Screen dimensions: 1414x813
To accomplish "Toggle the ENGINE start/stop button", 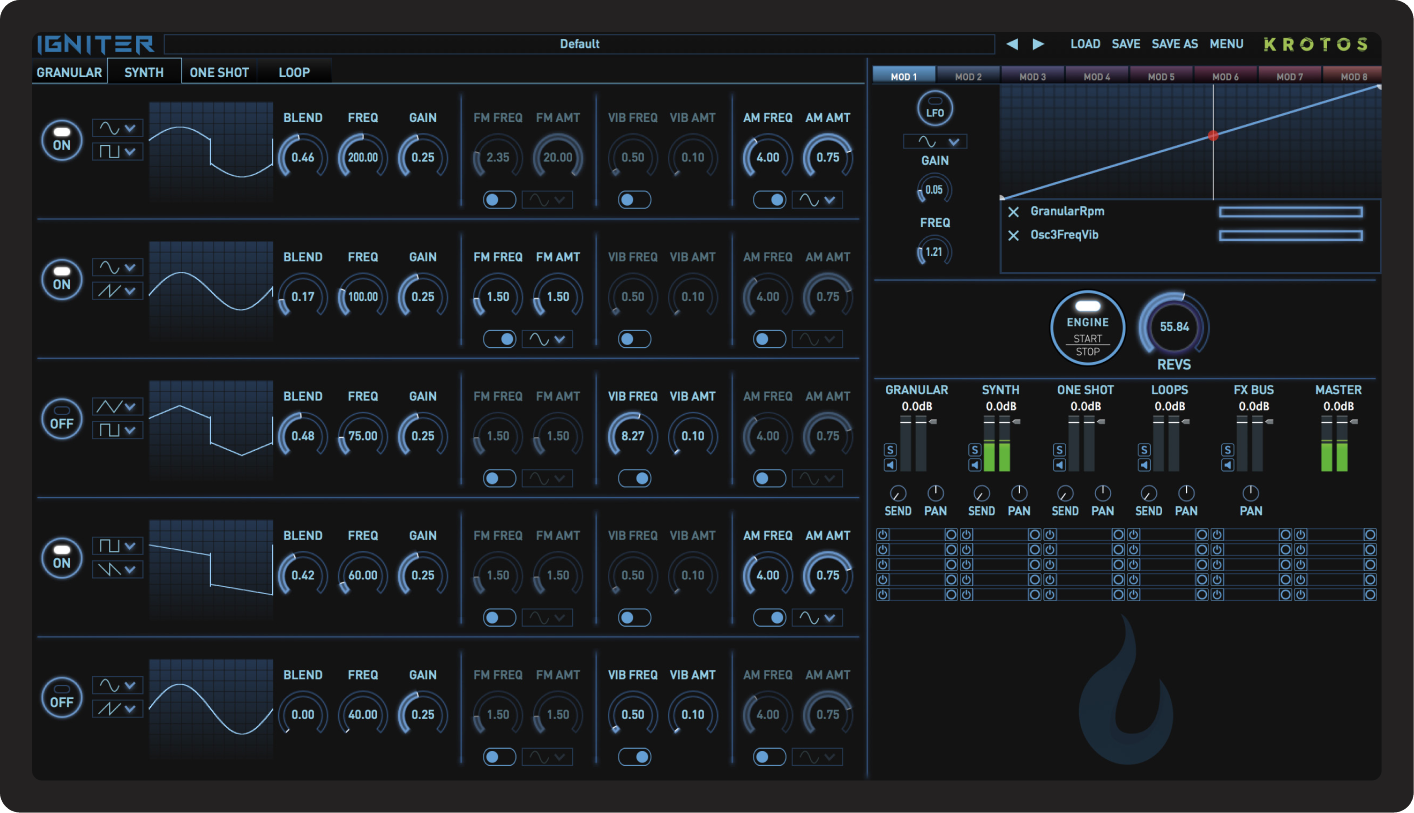I will click(x=1088, y=328).
